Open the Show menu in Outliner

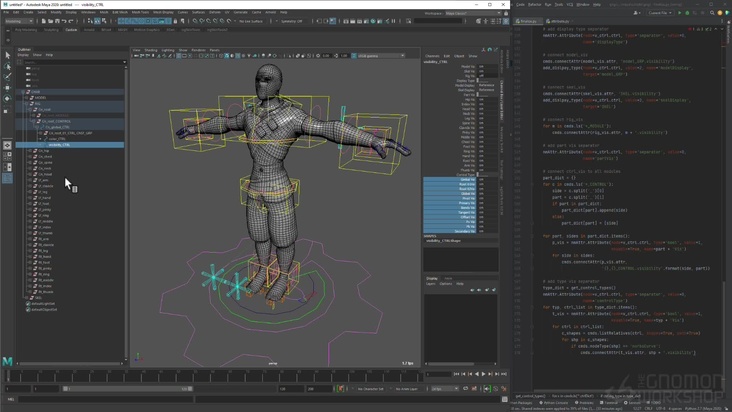(37, 55)
